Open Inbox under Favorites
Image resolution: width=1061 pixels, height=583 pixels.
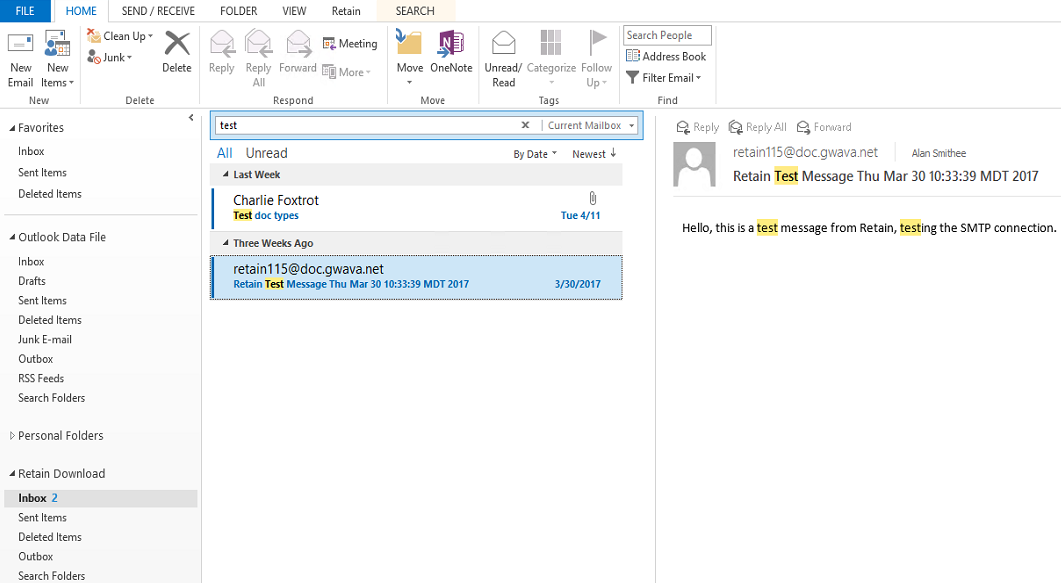point(31,151)
